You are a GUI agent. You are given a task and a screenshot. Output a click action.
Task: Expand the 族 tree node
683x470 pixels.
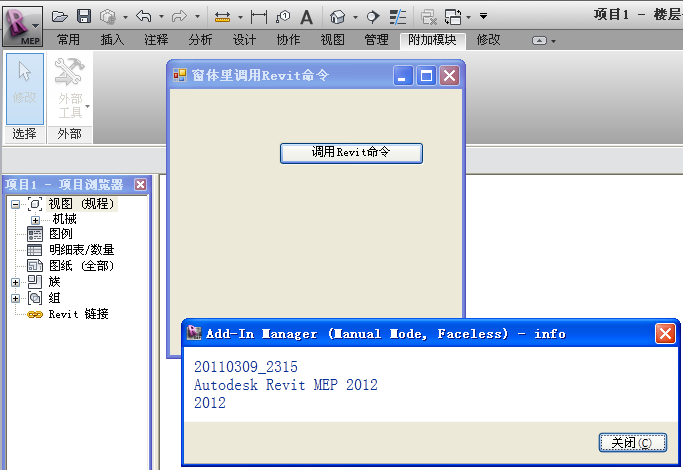click(x=16, y=282)
